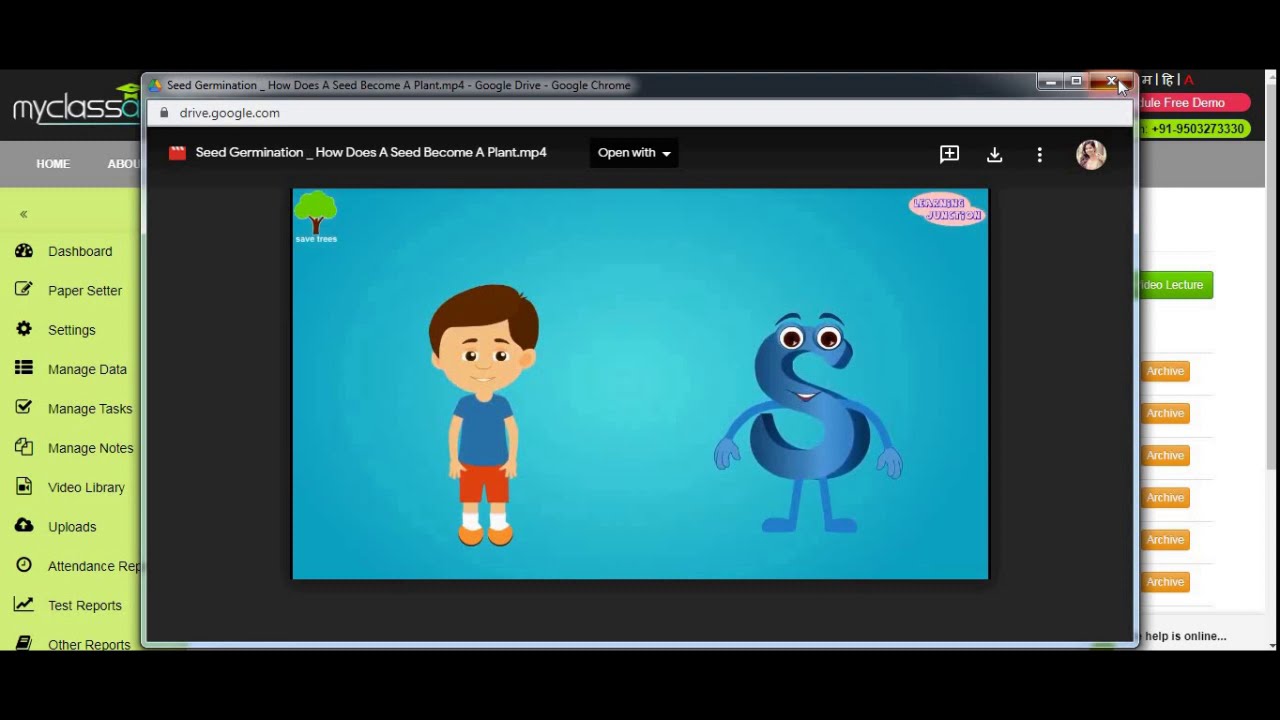This screenshot has height=720, width=1280.
Task: Open Paper Setter in the sidebar
Action: pyautogui.click(x=85, y=290)
